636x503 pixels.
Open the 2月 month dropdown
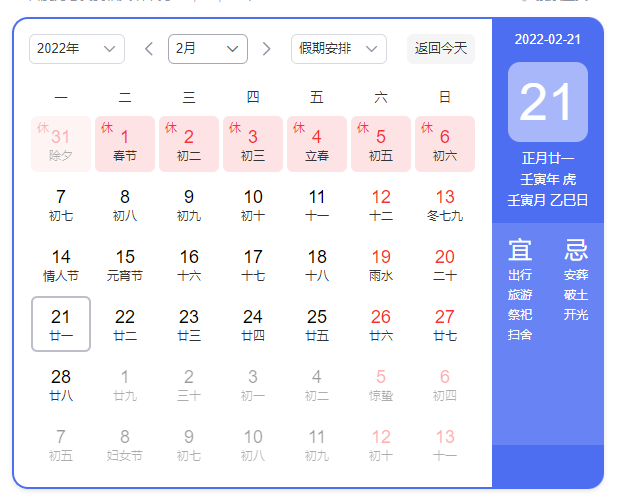(208, 49)
